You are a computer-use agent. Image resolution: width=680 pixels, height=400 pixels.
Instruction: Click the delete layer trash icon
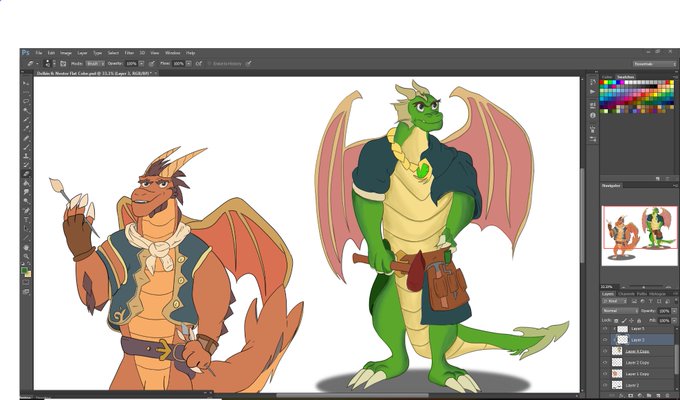[x=667, y=395]
